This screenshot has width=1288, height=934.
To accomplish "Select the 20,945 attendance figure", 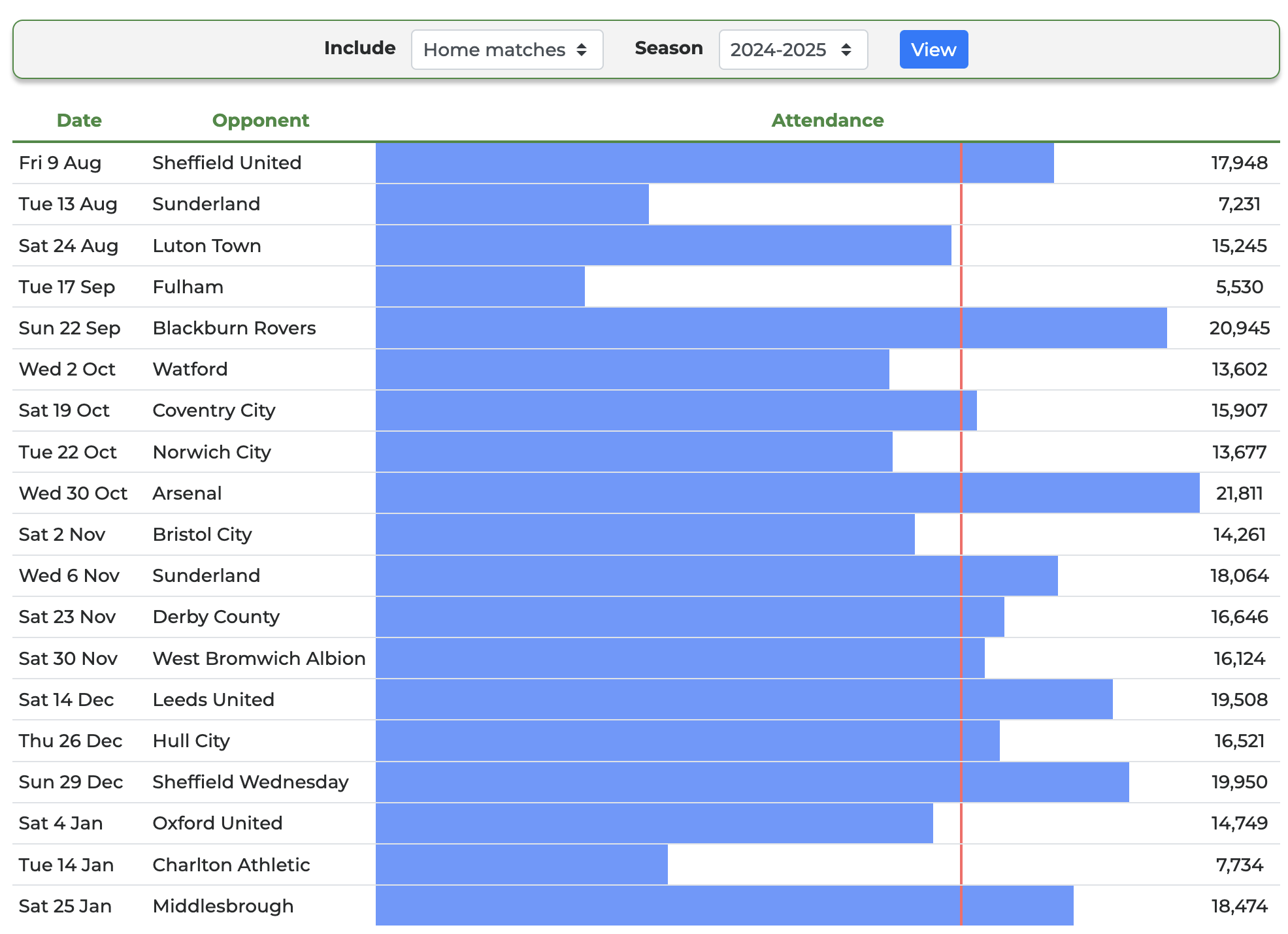I will (1239, 328).
